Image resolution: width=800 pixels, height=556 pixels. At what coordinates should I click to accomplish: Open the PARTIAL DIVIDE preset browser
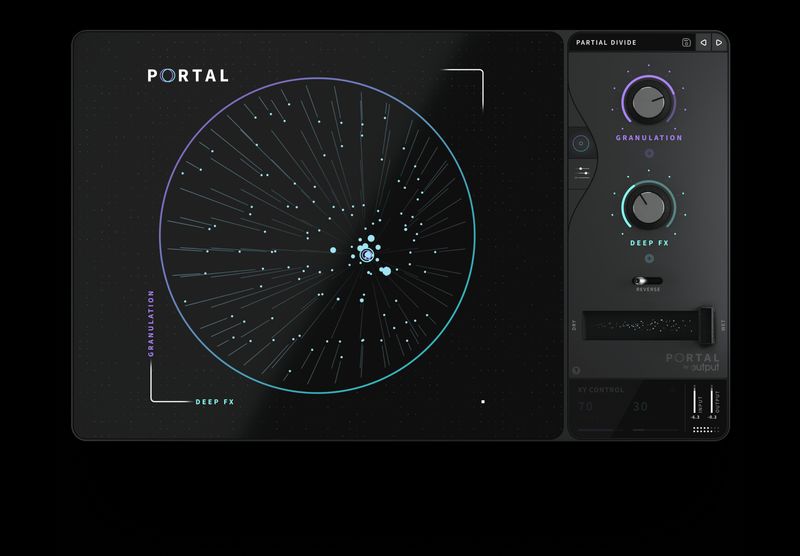606,42
